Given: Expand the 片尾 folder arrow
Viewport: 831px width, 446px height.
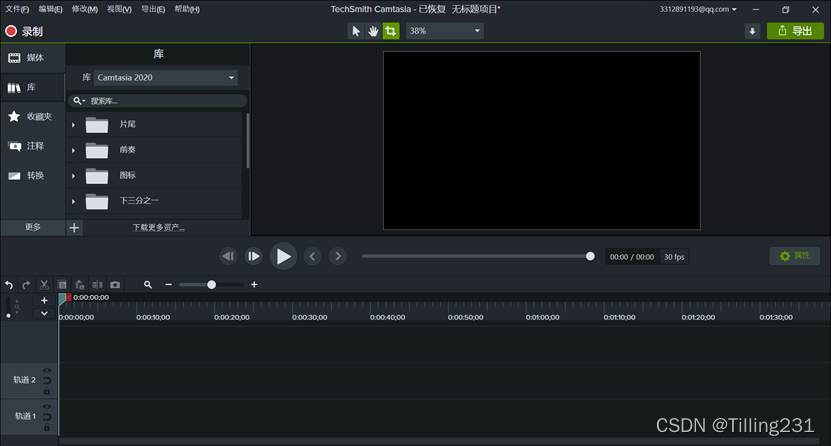Looking at the screenshot, I should [x=74, y=125].
